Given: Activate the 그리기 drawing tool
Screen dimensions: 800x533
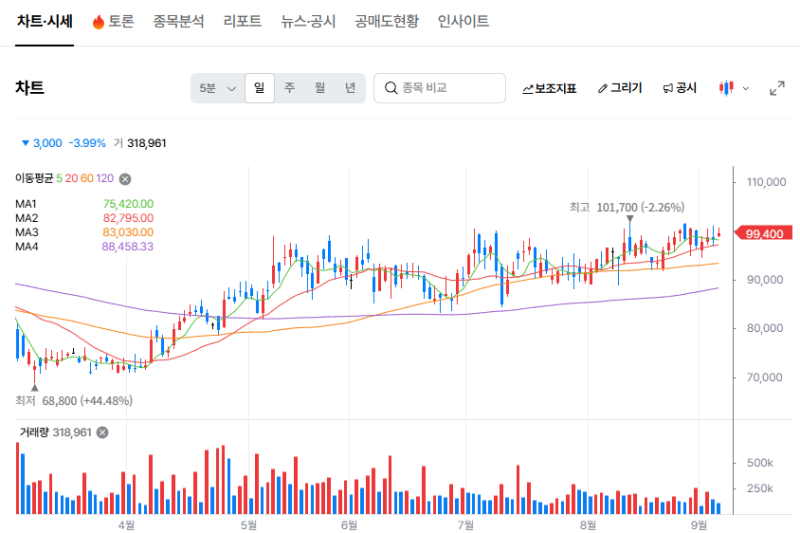Looking at the screenshot, I should (x=620, y=88).
